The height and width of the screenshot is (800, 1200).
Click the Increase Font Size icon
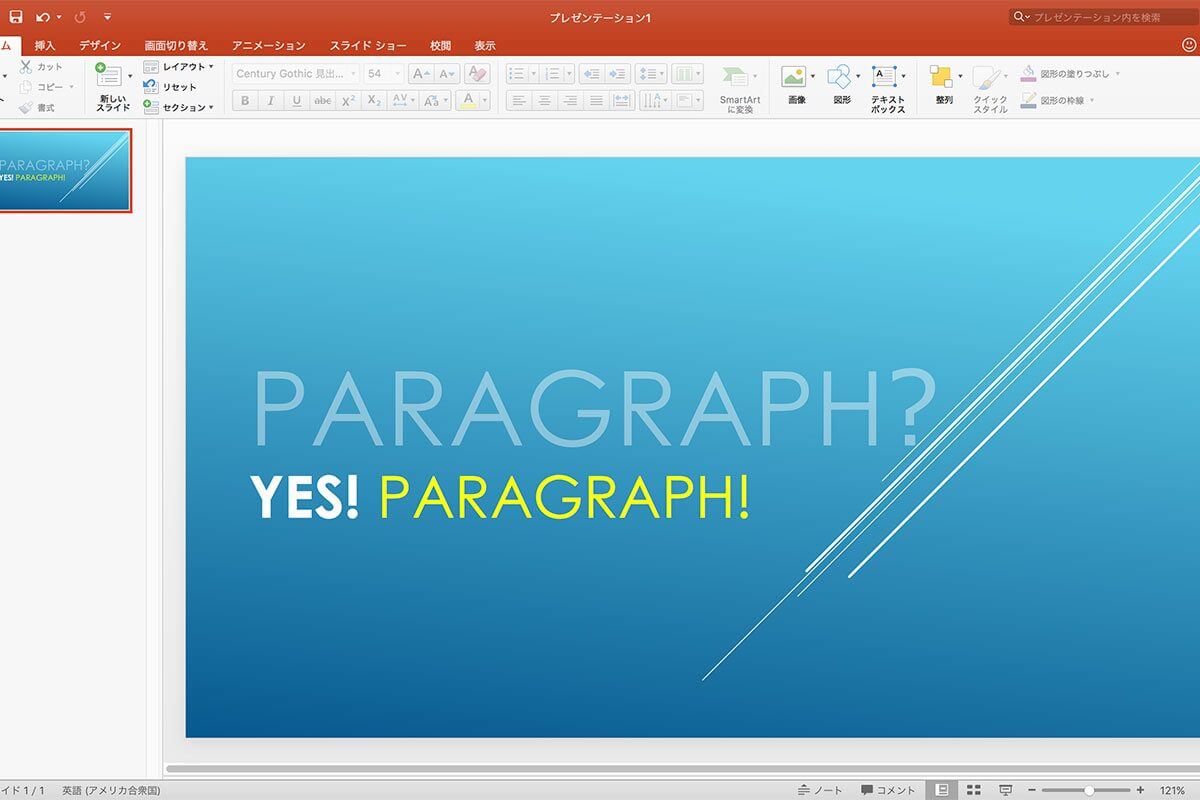[x=421, y=74]
